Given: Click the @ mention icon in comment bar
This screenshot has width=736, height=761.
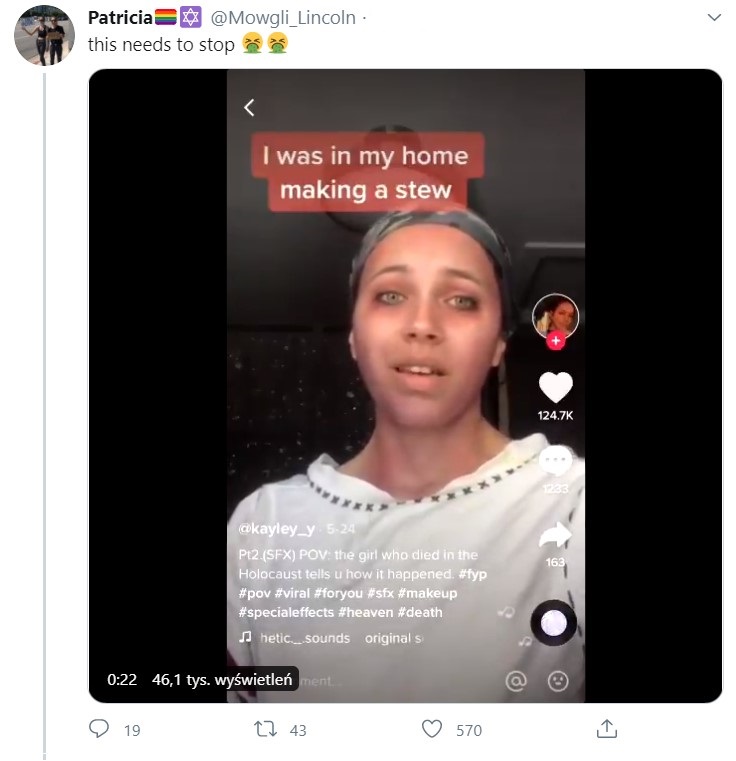Looking at the screenshot, I should click(516, 681).
